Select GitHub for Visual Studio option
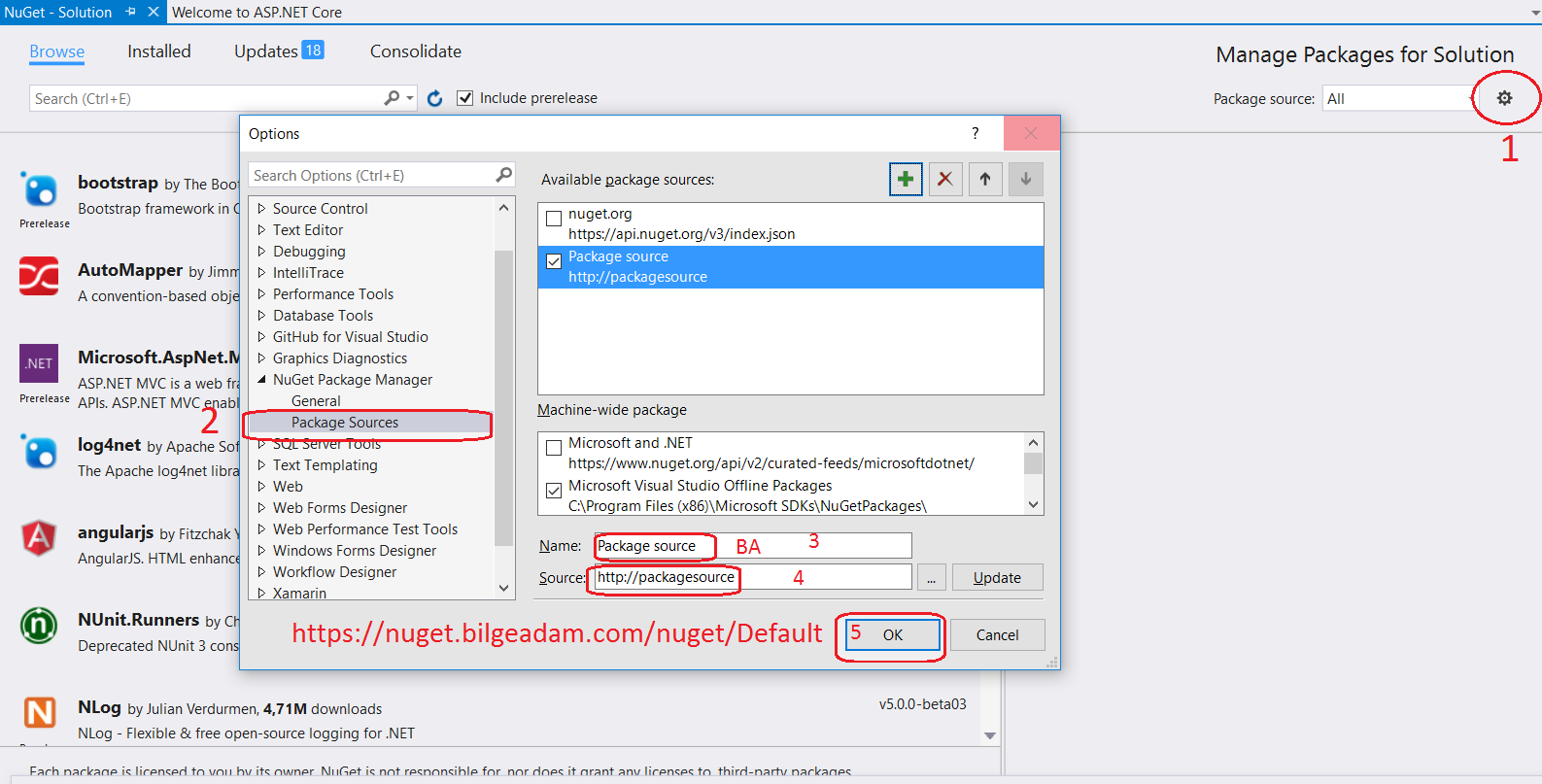Viewport: 1542px width, 784px height. point(350,336)
